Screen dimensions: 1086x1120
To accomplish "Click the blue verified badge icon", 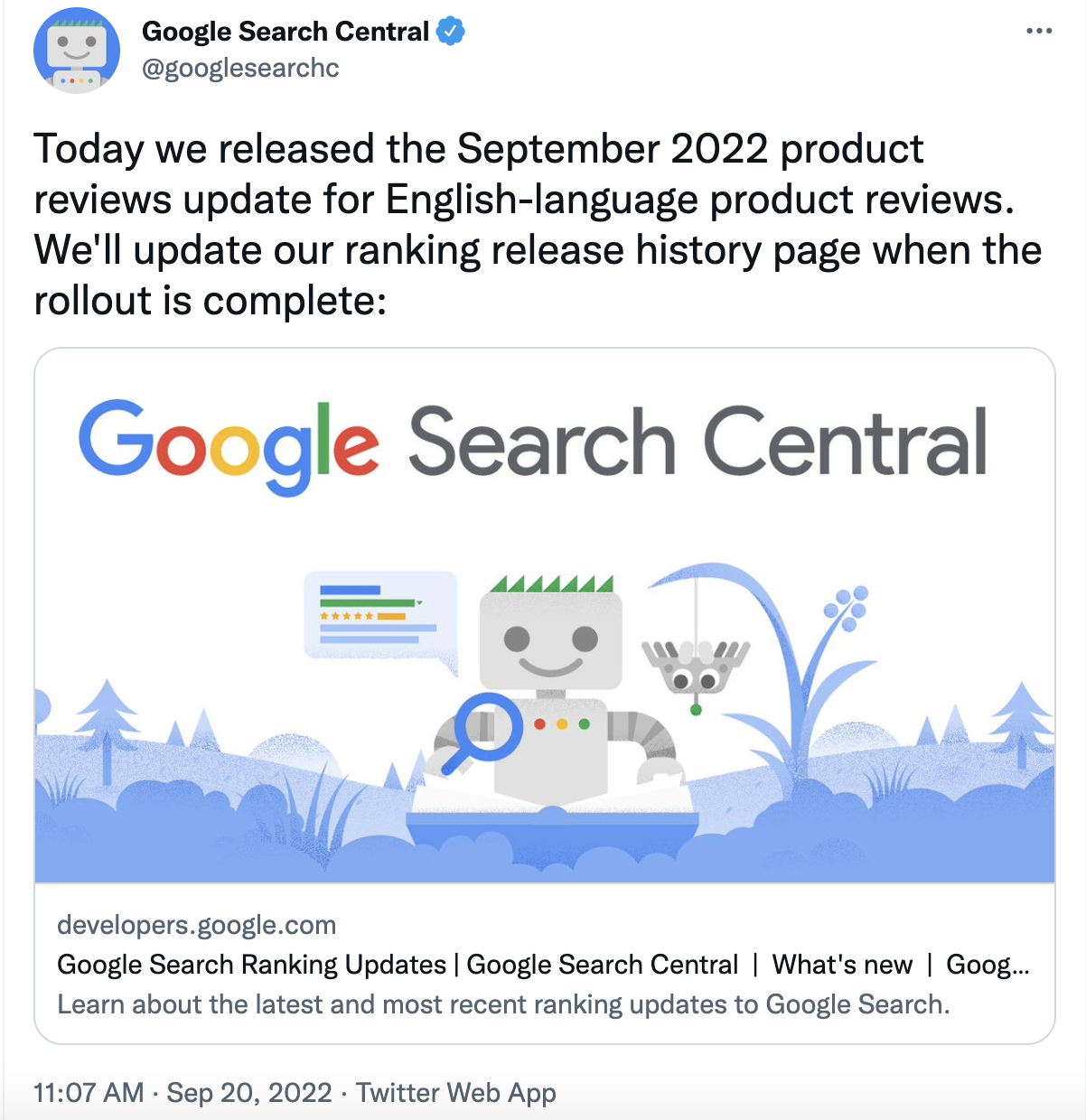I will coord(451,32).
